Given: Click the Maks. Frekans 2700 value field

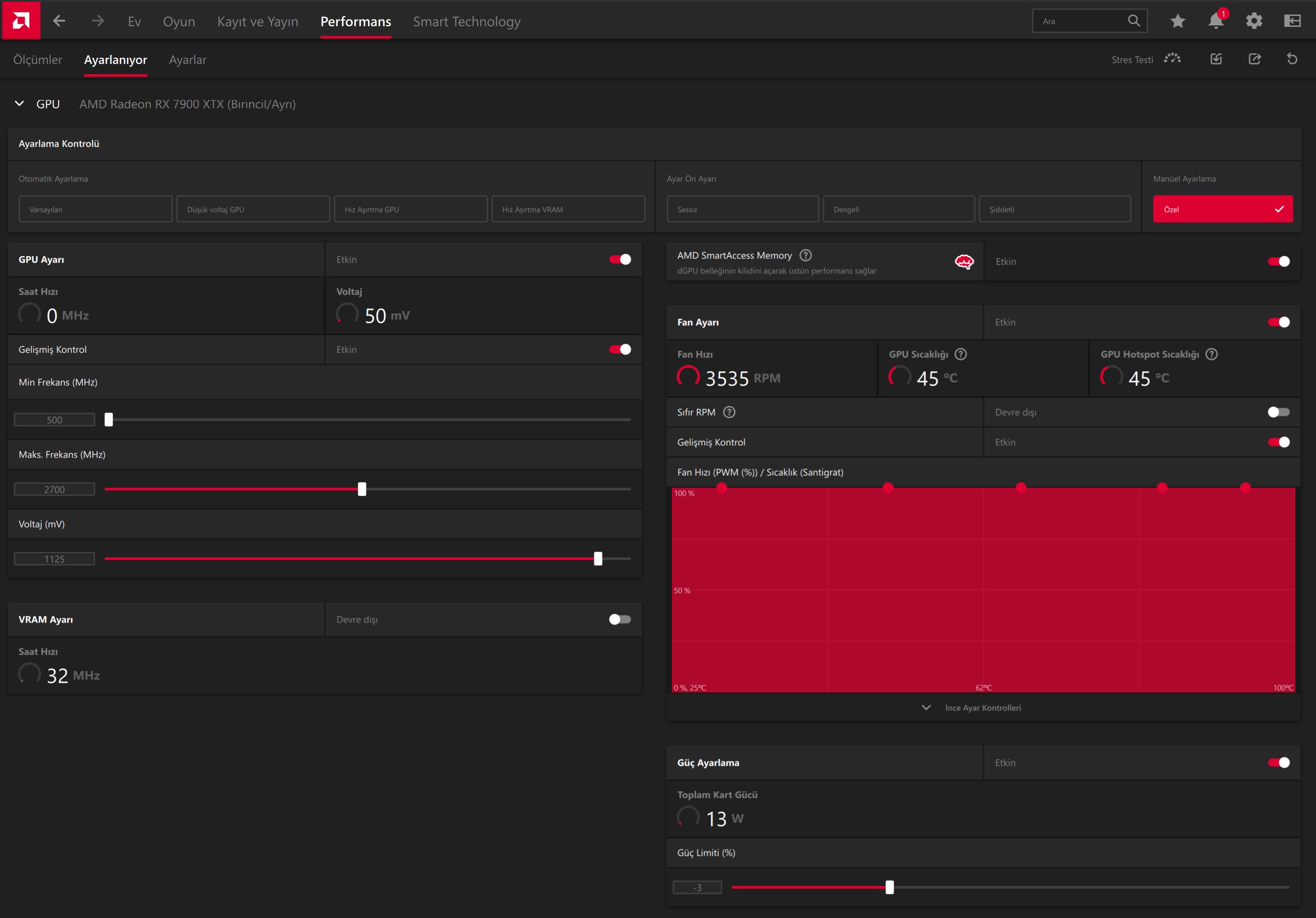Looking at the screenshot, I should point(55,489).
